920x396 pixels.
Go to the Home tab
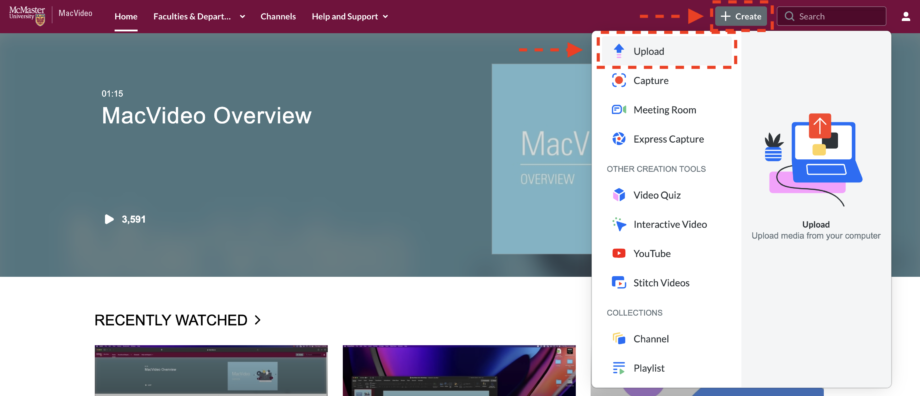(x=126, y=16)
